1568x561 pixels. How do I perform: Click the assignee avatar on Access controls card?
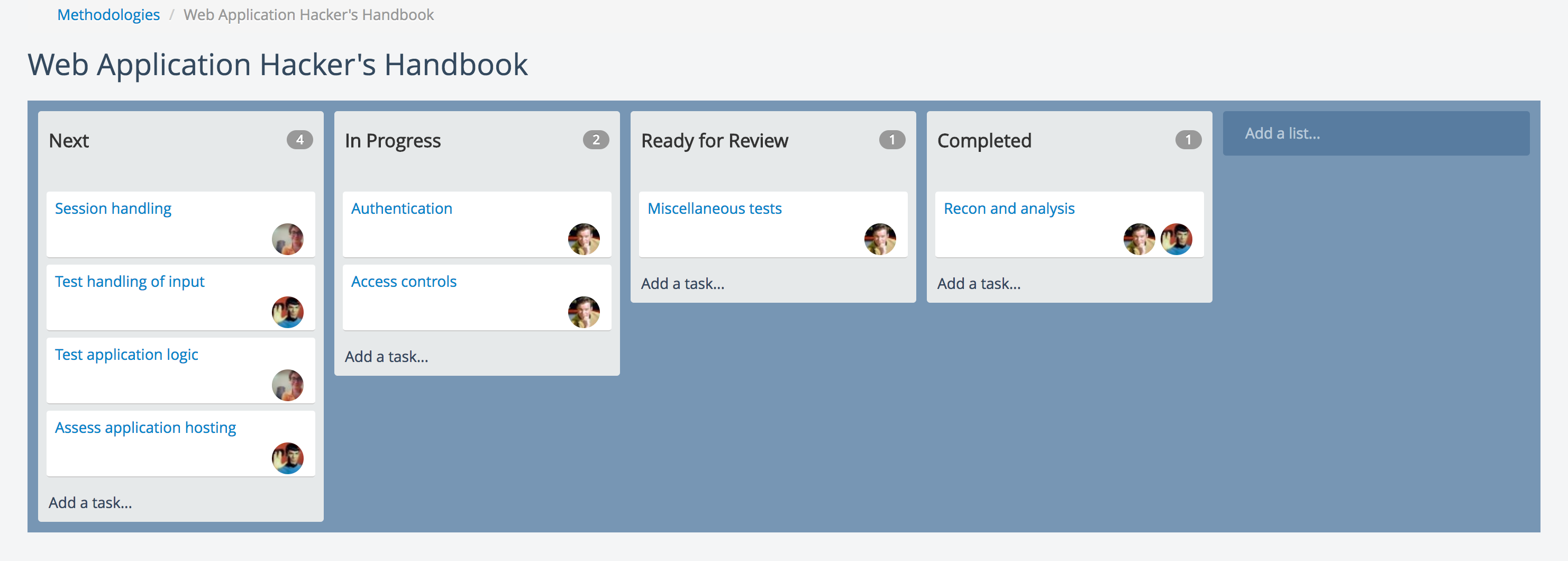coord(584,312)
